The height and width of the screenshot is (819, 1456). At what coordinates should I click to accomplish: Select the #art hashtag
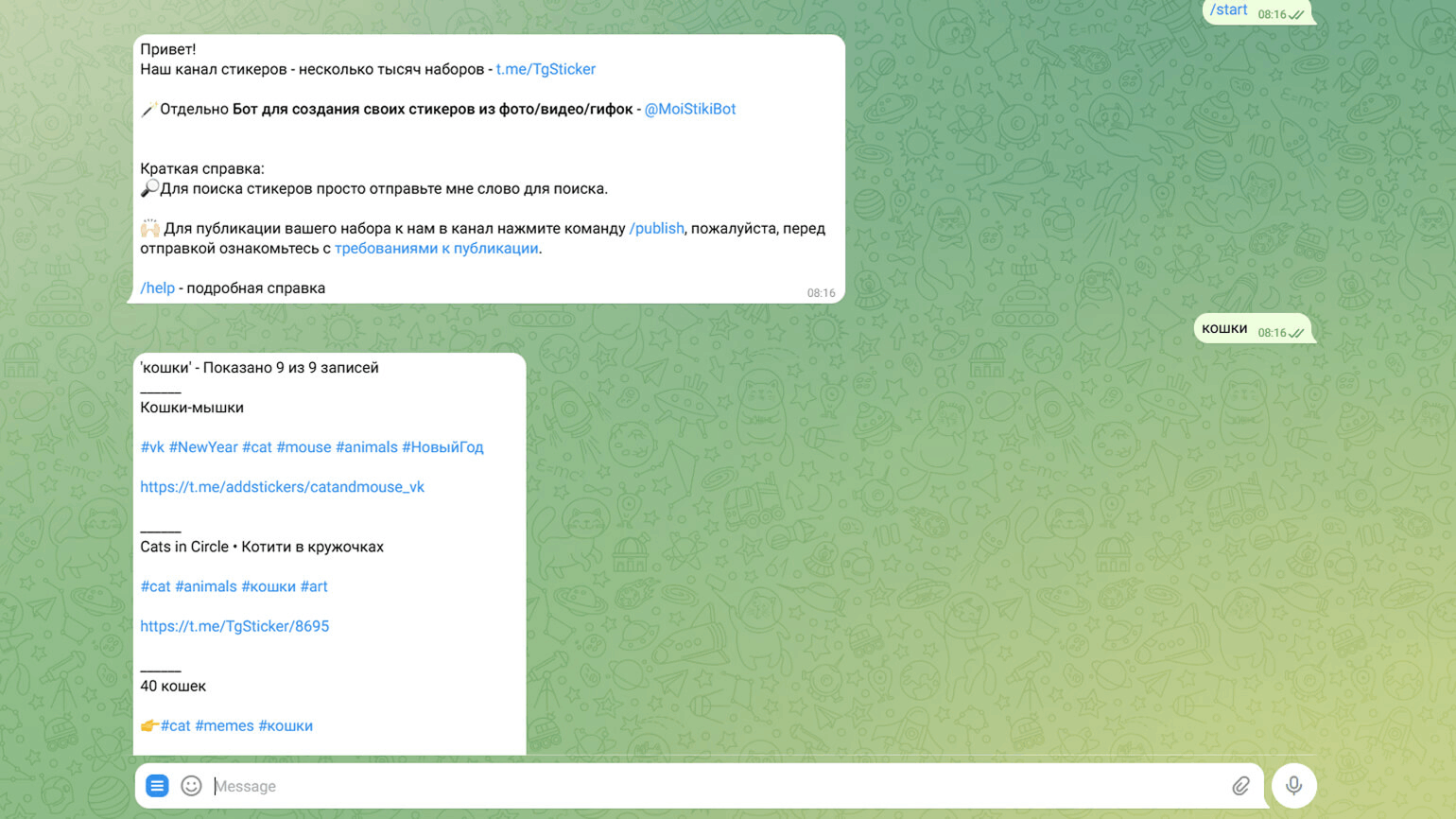[x=314, y=586]
